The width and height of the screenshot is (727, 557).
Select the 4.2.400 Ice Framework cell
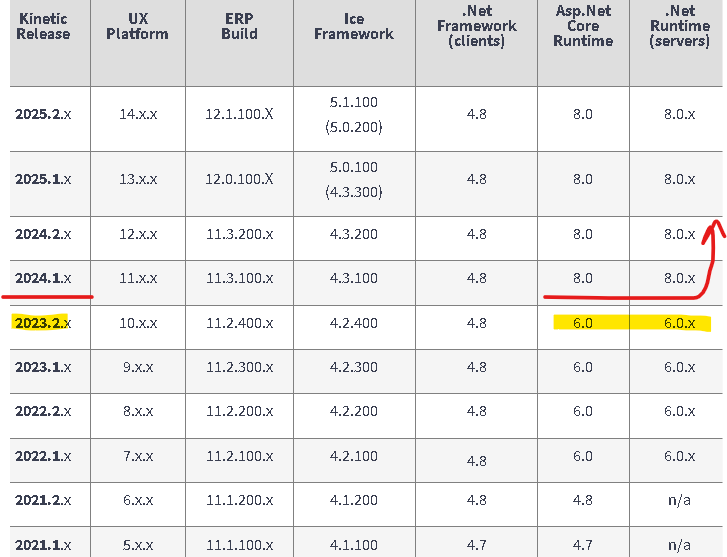pyautogui.click(x=353, y=324)
